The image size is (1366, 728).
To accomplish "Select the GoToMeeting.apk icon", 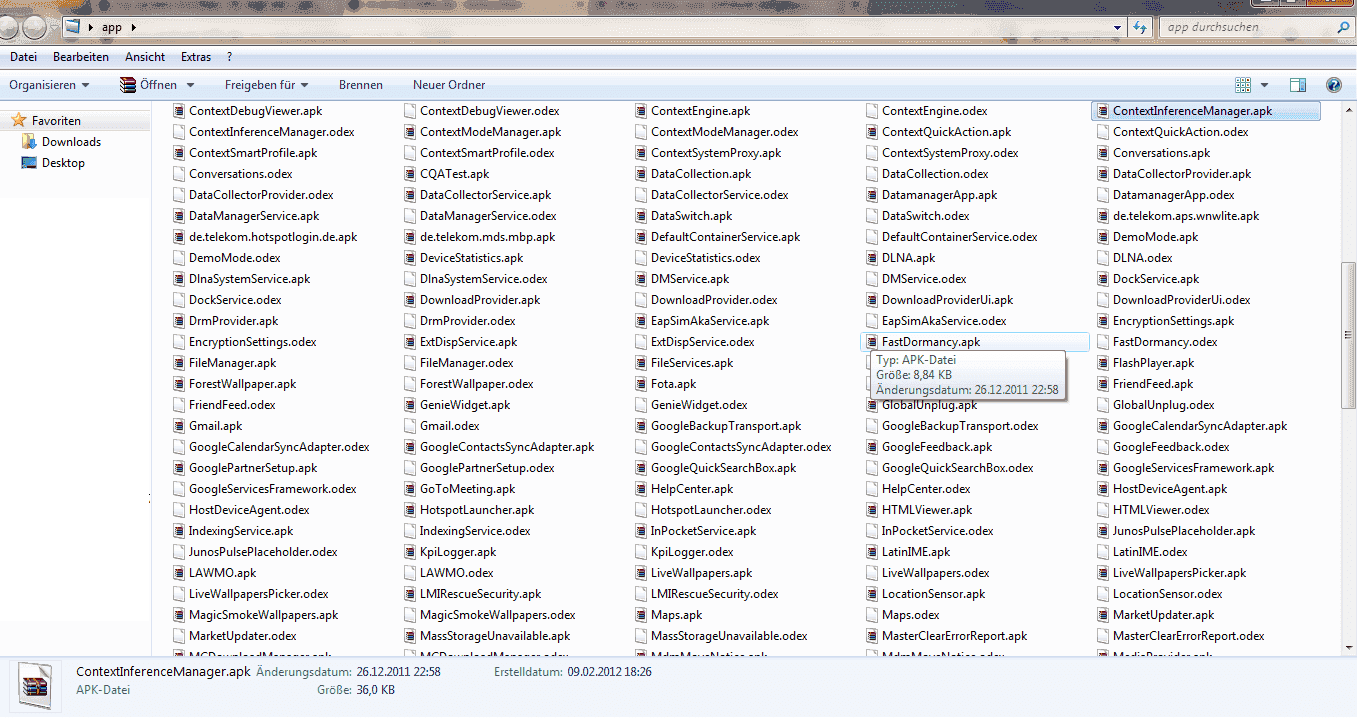I will point(409,489).
